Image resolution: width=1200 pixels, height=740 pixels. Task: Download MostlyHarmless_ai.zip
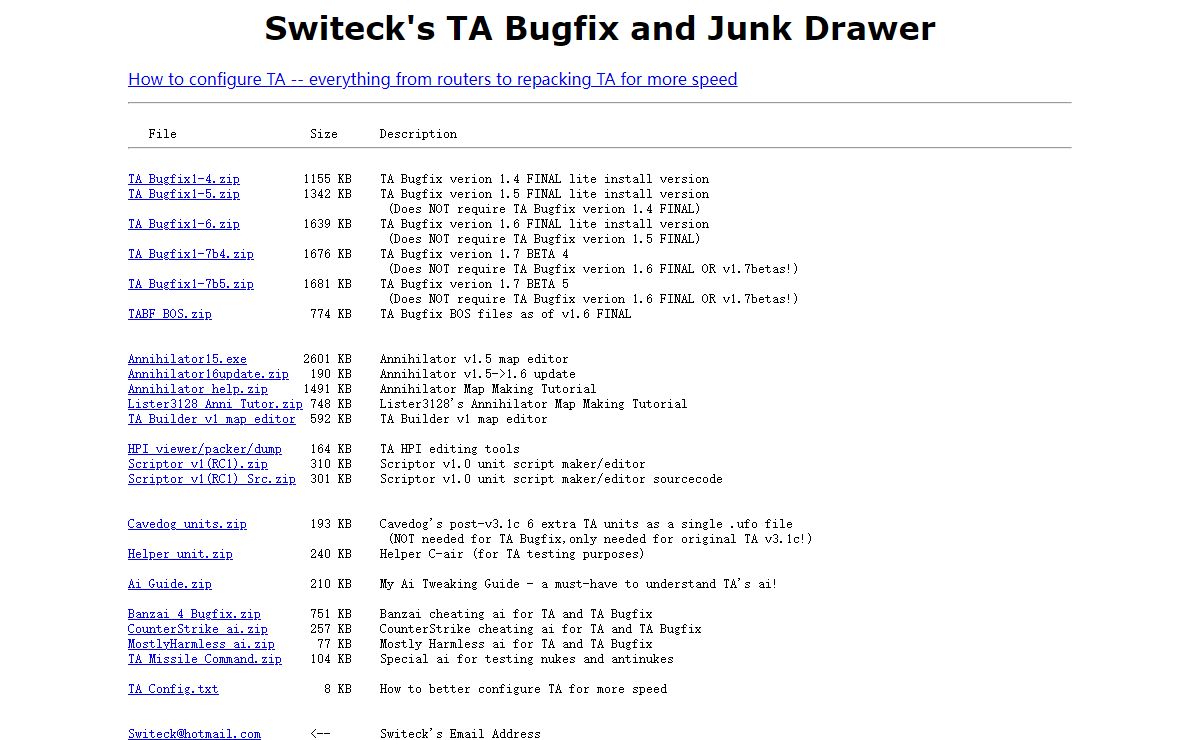(x=201, y=644)
